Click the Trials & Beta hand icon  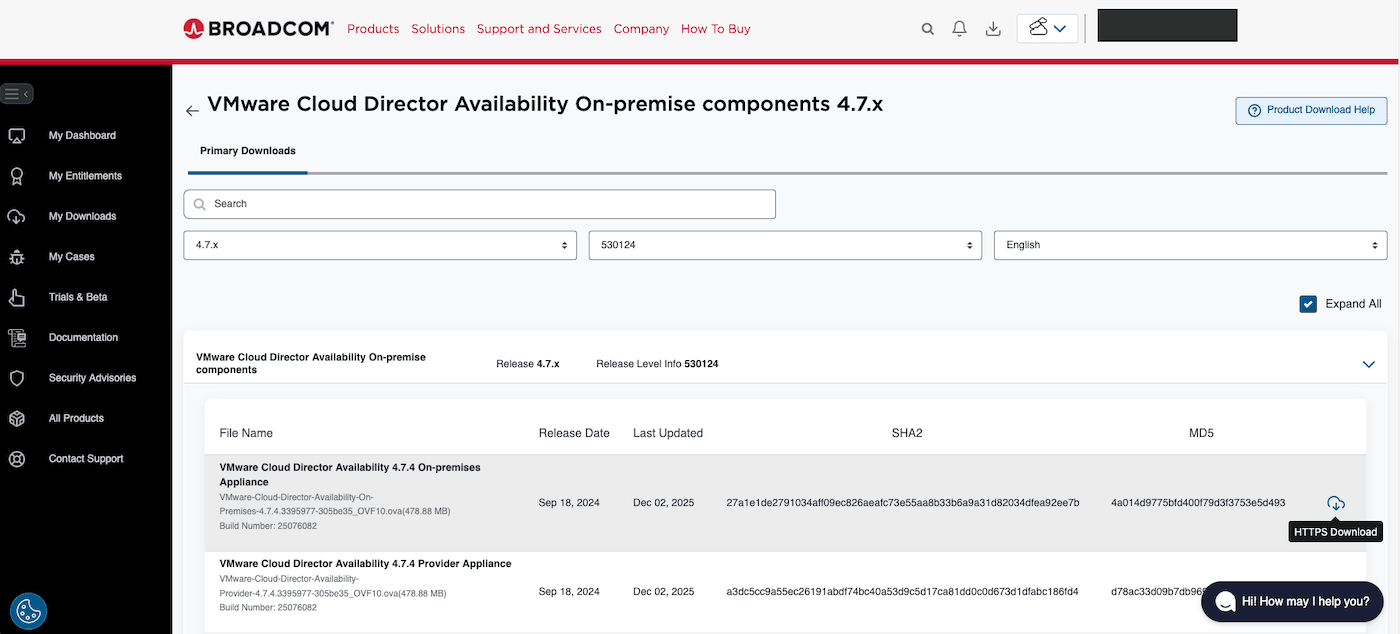16,297
